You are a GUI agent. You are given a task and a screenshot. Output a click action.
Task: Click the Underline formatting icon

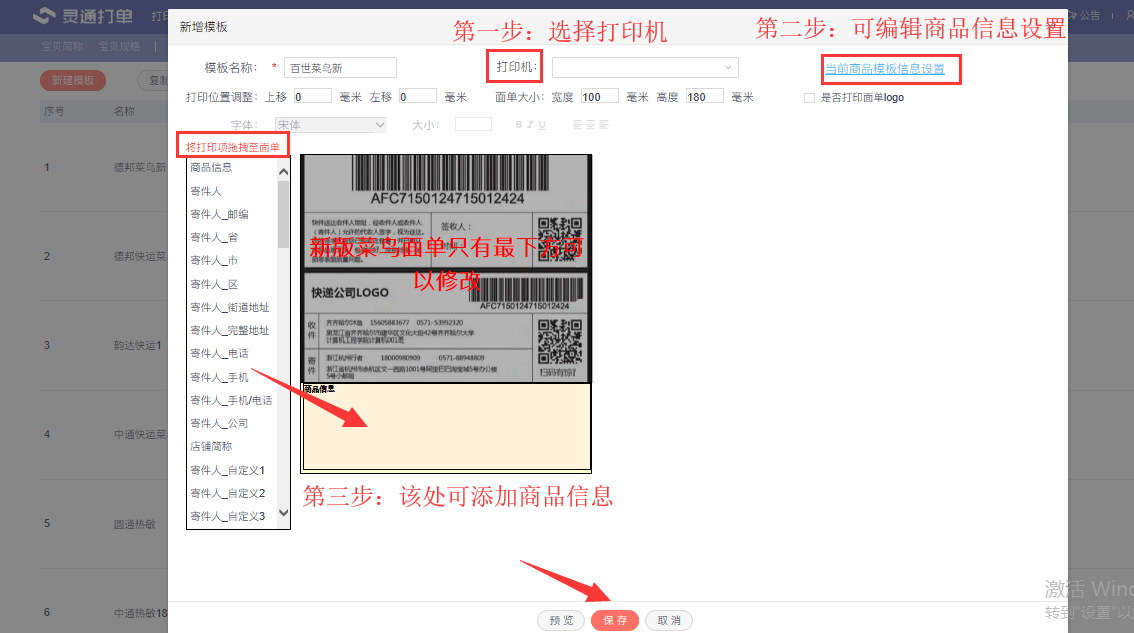click(542, 125)
